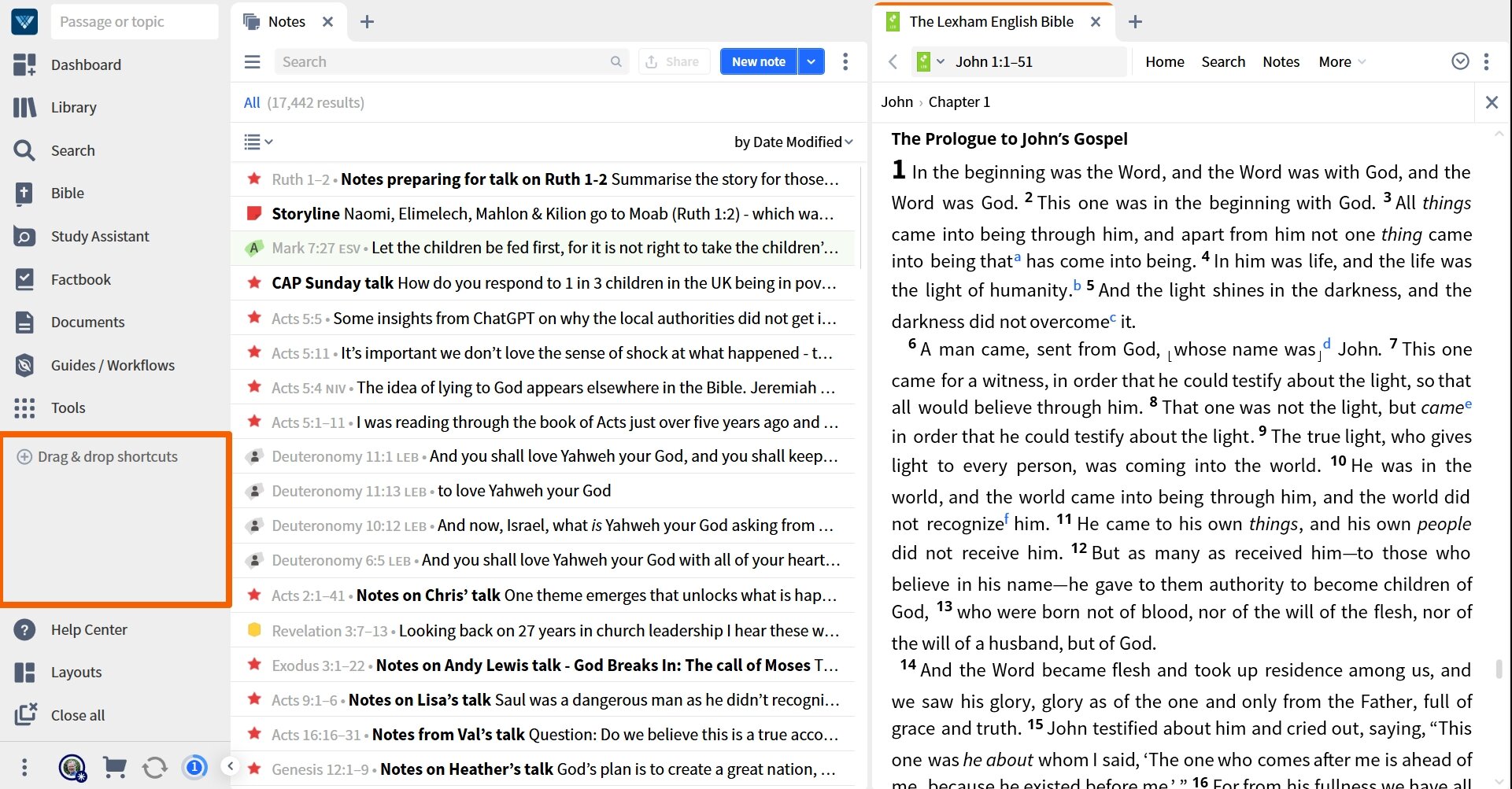Expand the More menu in Bible toolbar

[x=1342, y=61]
